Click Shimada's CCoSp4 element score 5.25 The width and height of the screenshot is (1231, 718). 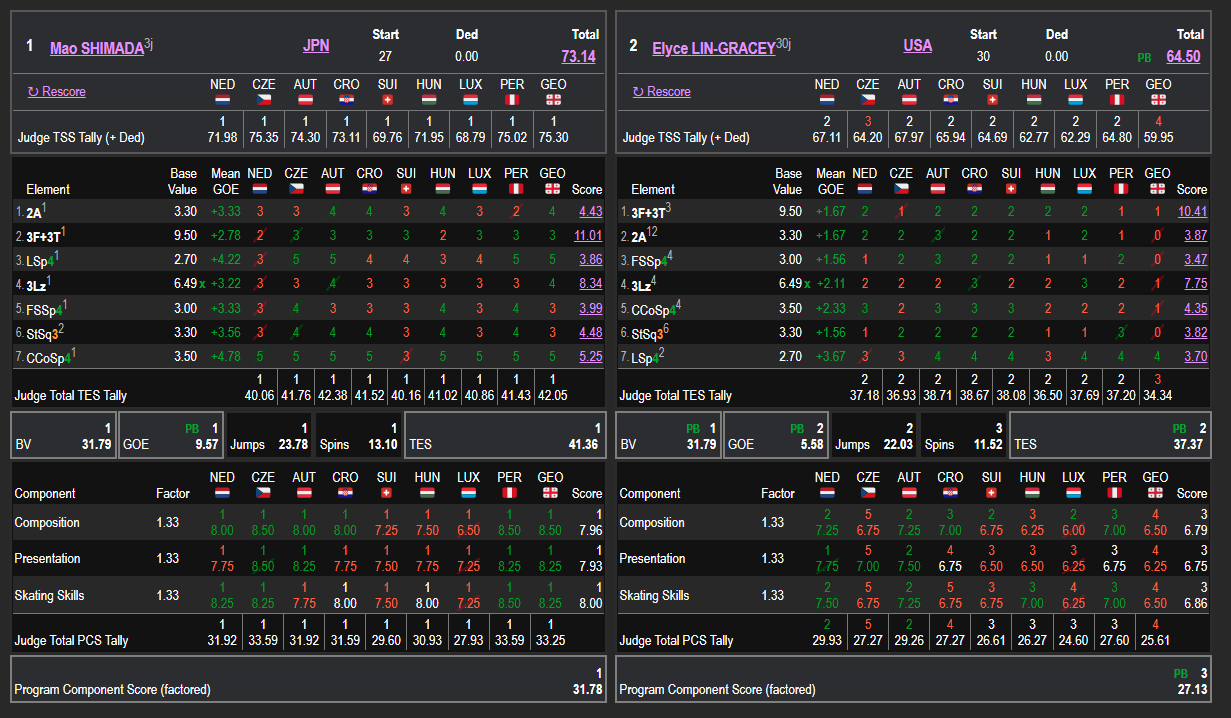[590, 357]
